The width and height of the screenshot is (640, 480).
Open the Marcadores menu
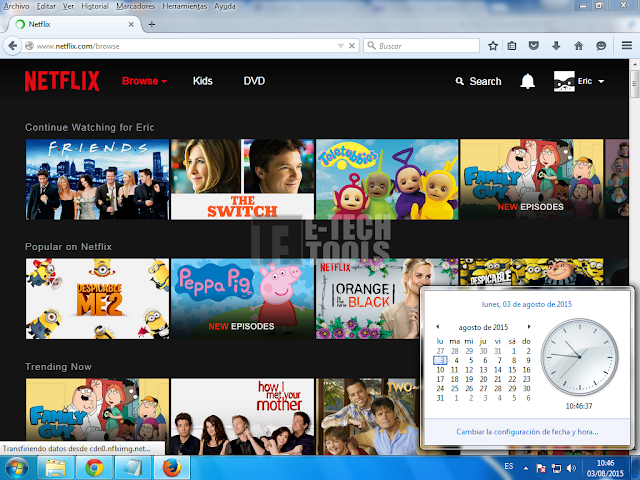coord(136,6)
